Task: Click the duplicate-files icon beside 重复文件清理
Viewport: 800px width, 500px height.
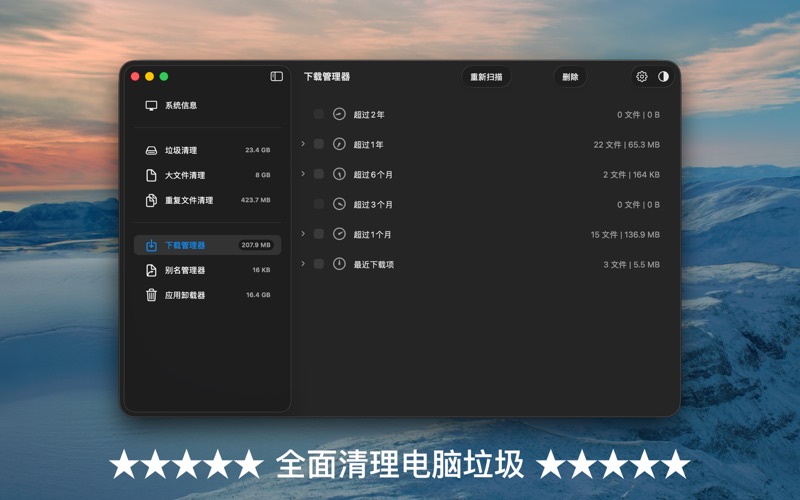Action: (151, 201)
